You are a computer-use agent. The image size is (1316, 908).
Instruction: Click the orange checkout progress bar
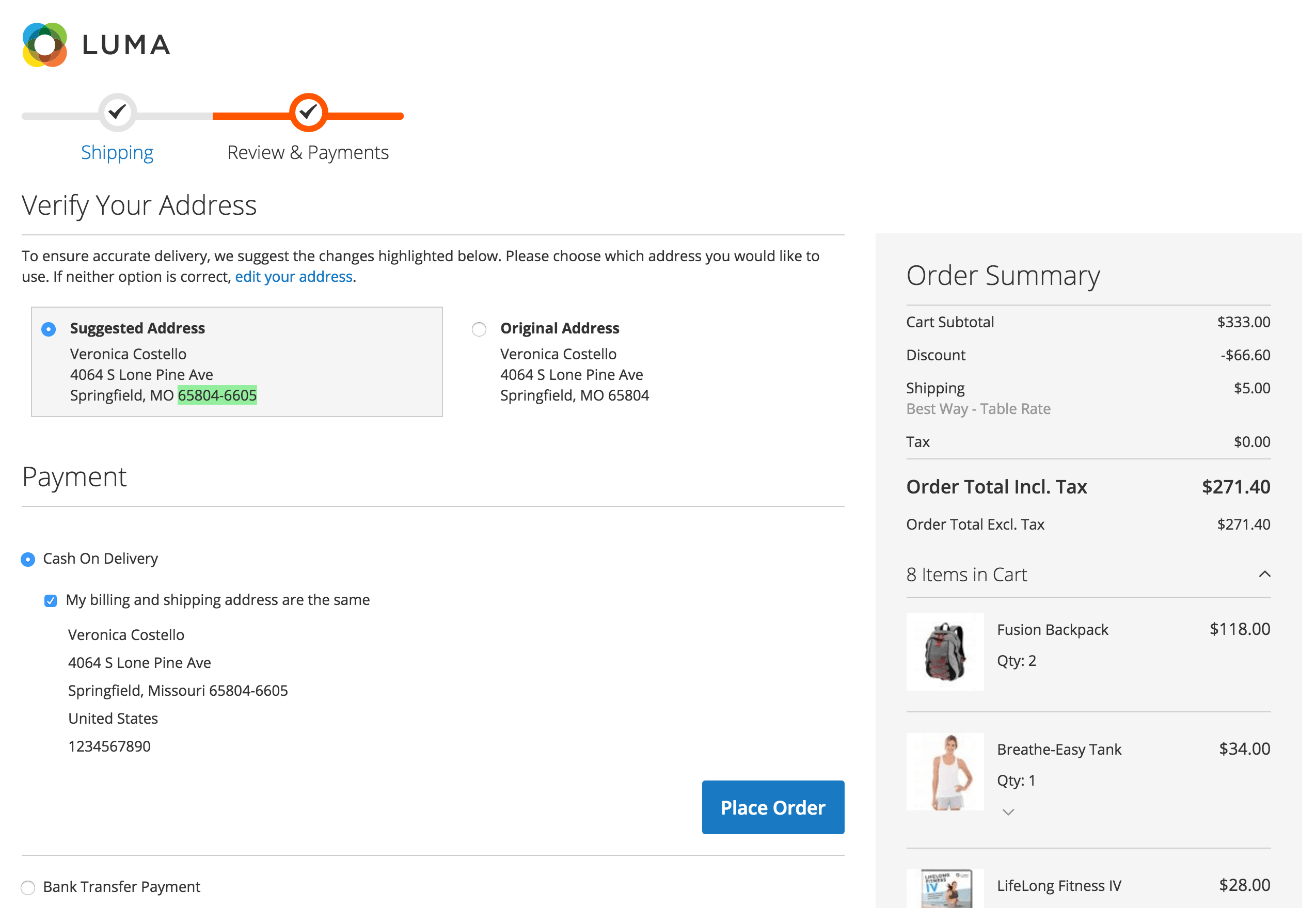250,116
